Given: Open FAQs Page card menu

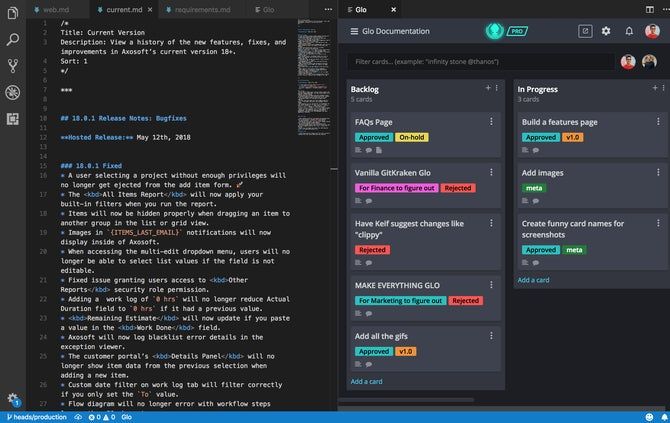Looking at the screenshot, I should [x=491, y=122].
